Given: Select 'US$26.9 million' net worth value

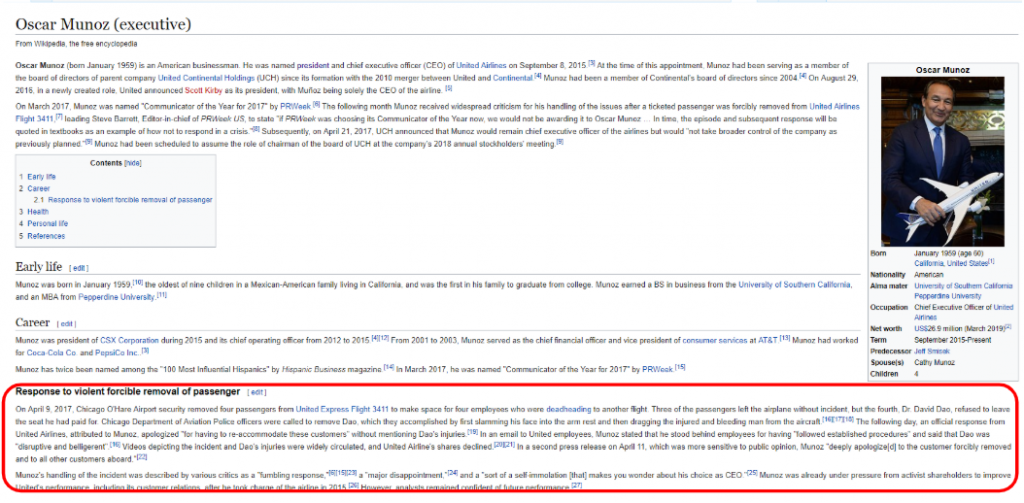Looking at the screenshot, I should coord(940,329).
